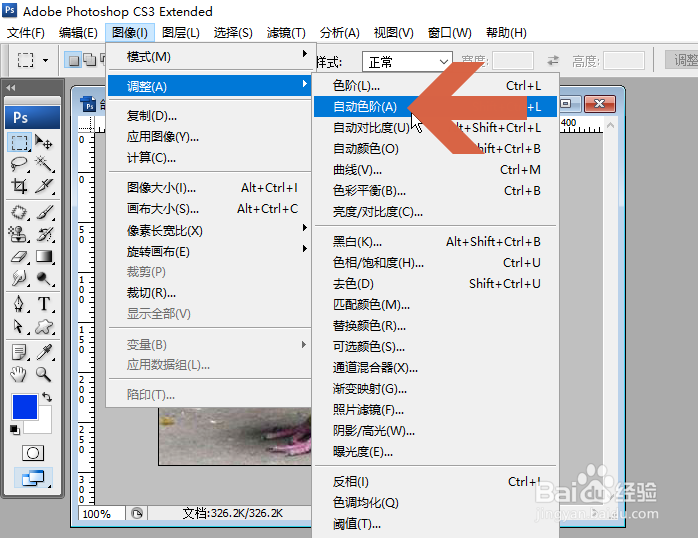This screenshot has height=538, width=698.
Task: Select the Gradient tool
Action: tap(44, 256)
